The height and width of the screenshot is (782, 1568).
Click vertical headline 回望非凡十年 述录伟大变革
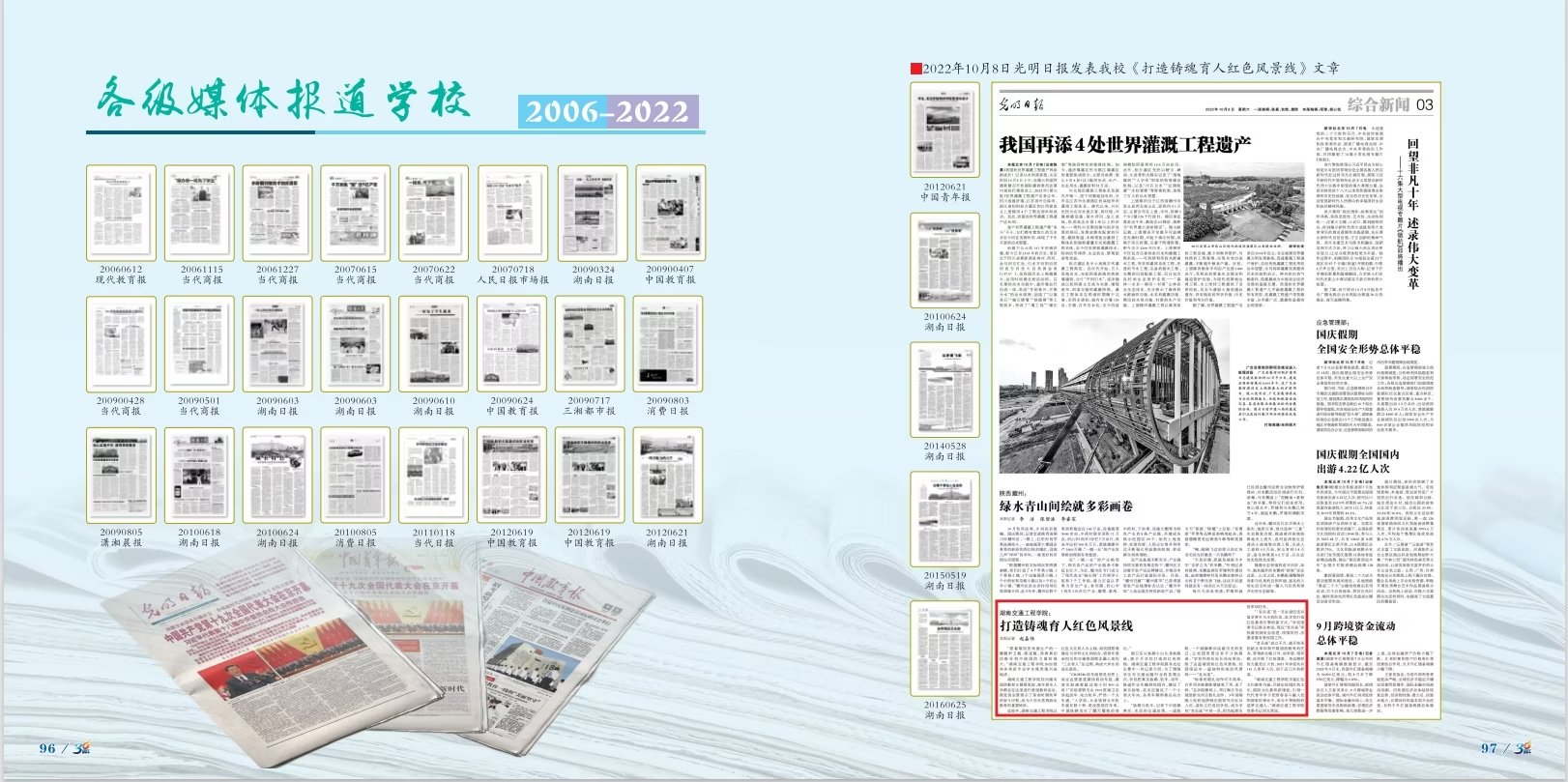pyautogui.click(x=1412, y=215)
